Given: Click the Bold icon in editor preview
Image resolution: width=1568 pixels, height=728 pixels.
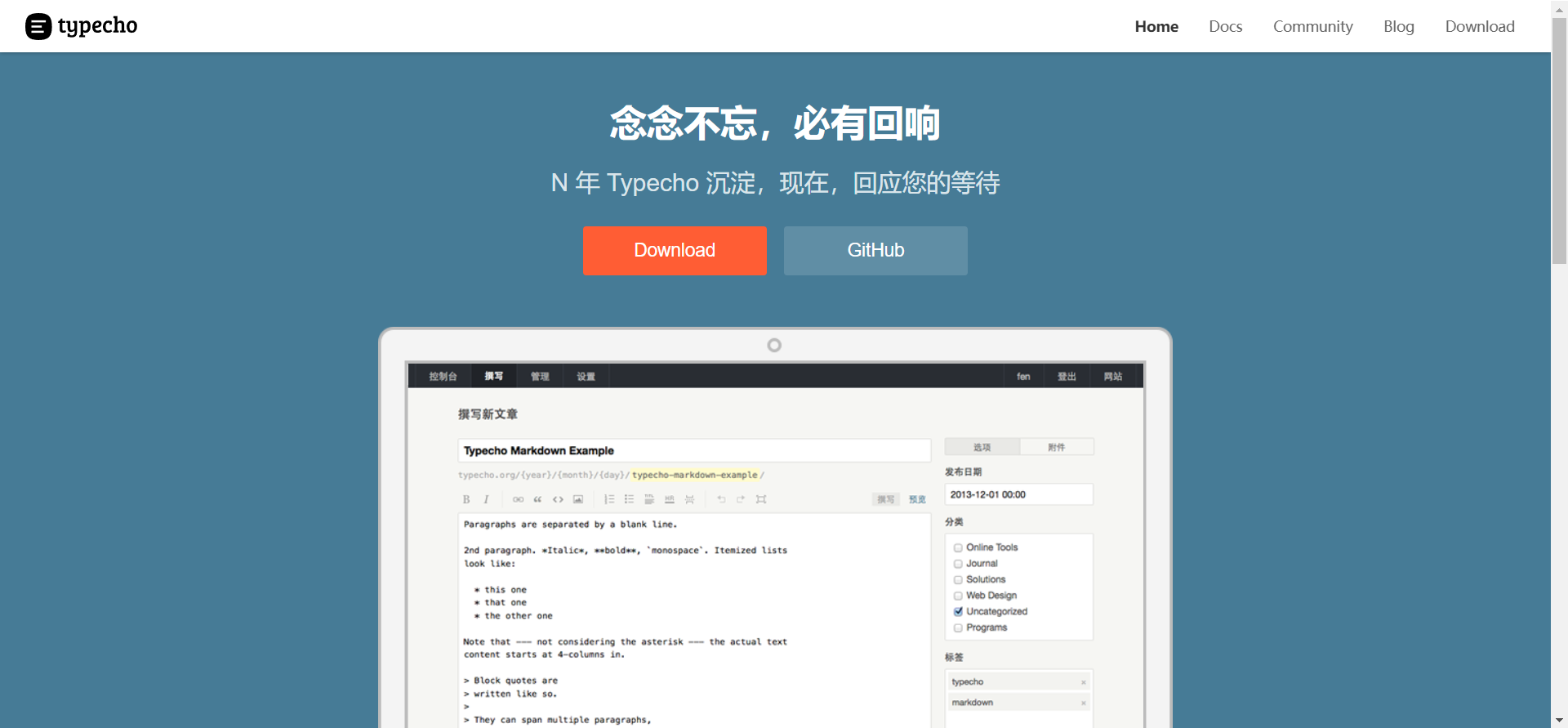Looking at the screenshot, I should [x=466, y=499].
